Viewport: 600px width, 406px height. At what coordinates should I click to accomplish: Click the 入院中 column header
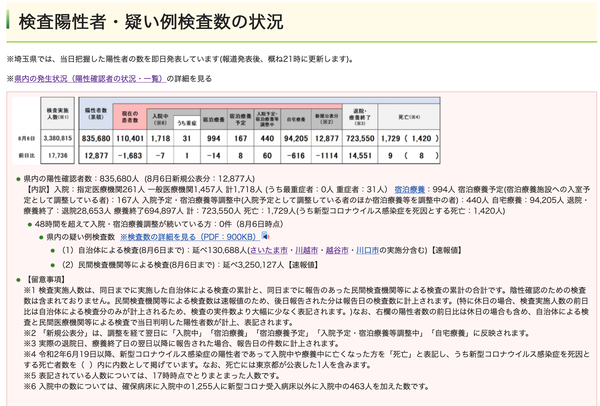[160, 119]
